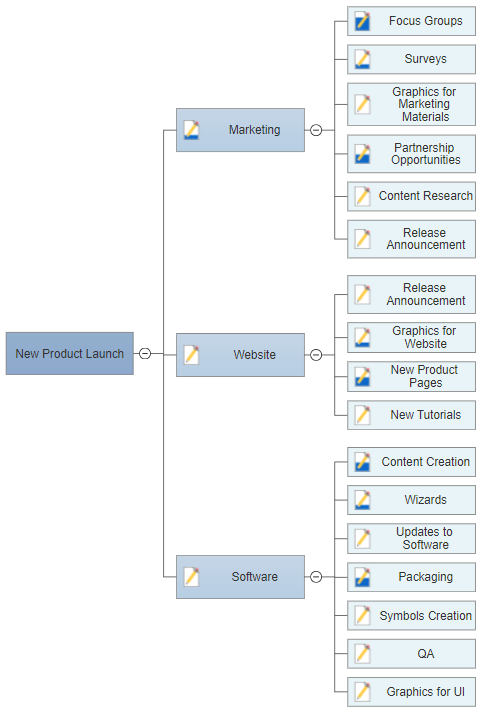Select Release Announcement label under Marketing
This screenshot has width=488, height=713.
pyautogui.click(x=425, y=239)
